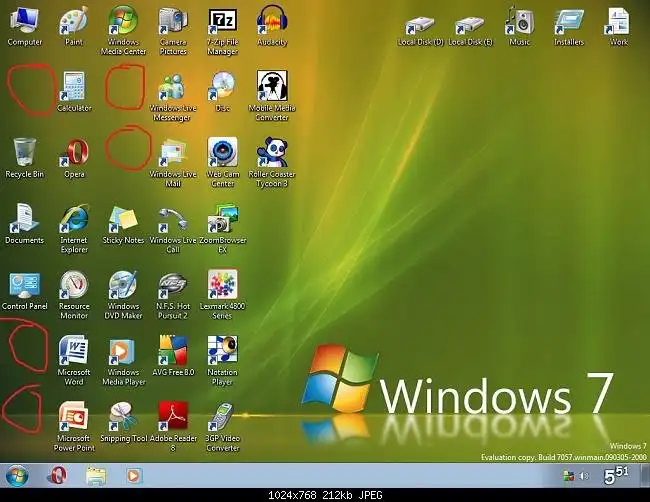Viewport: 650px width, 502px height.
Task: Click the taskbar clock
Action: [616, 474]
